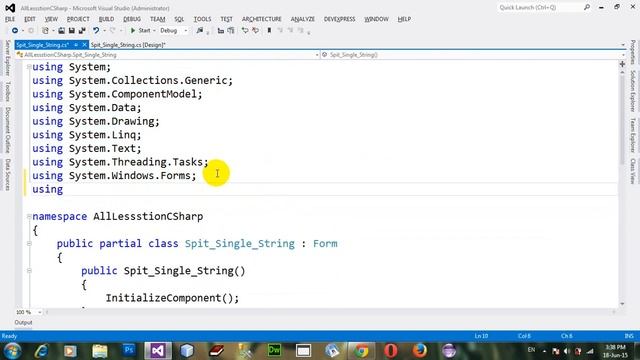This screenshot has height=360, width=640.
Task: Open the SQL menu
Action: (x=179, y=19)
